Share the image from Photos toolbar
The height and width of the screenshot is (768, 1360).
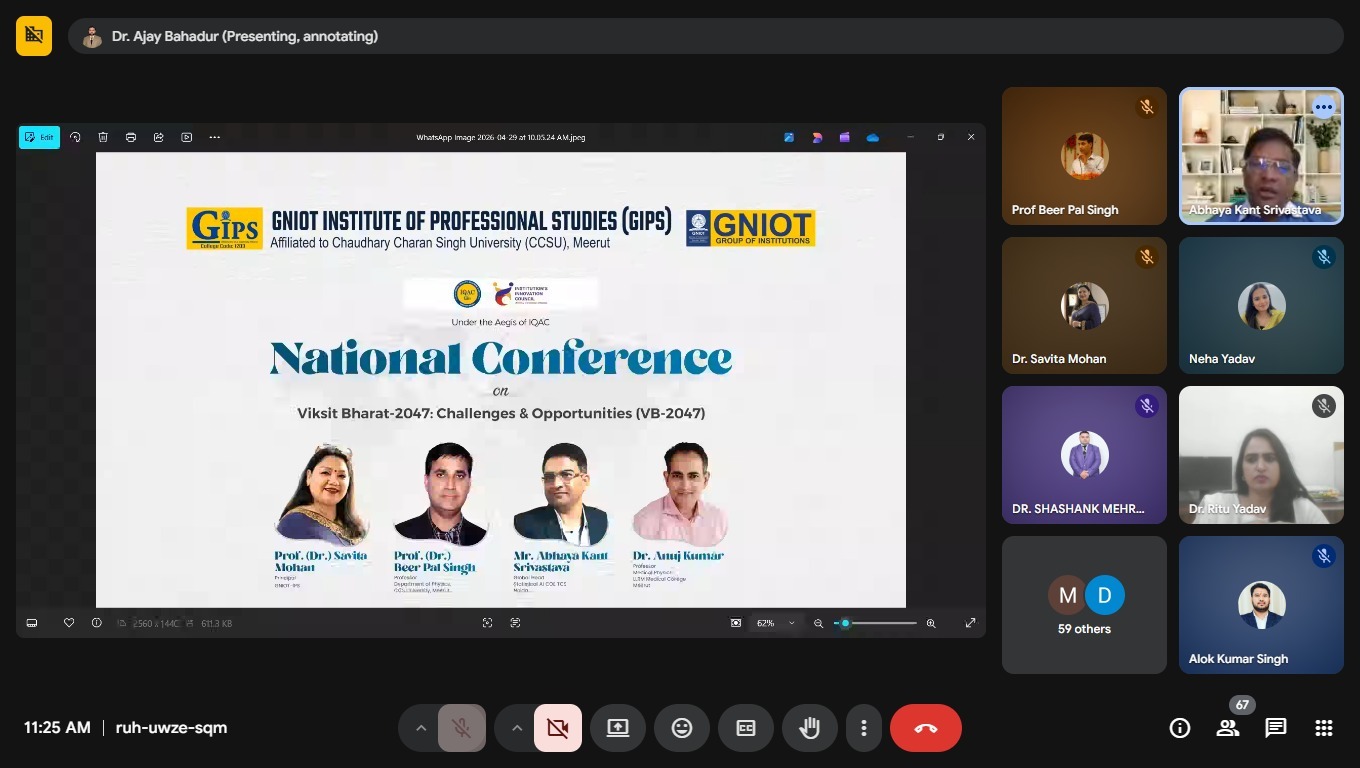(159, 137)
